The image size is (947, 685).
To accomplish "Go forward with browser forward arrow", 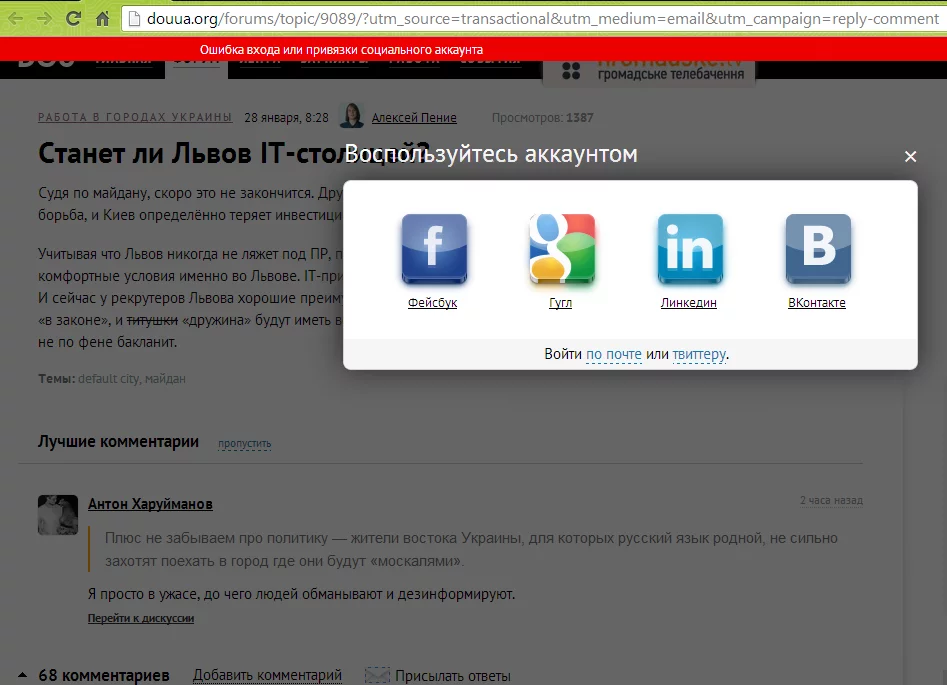I will click(x=44, y=19).
